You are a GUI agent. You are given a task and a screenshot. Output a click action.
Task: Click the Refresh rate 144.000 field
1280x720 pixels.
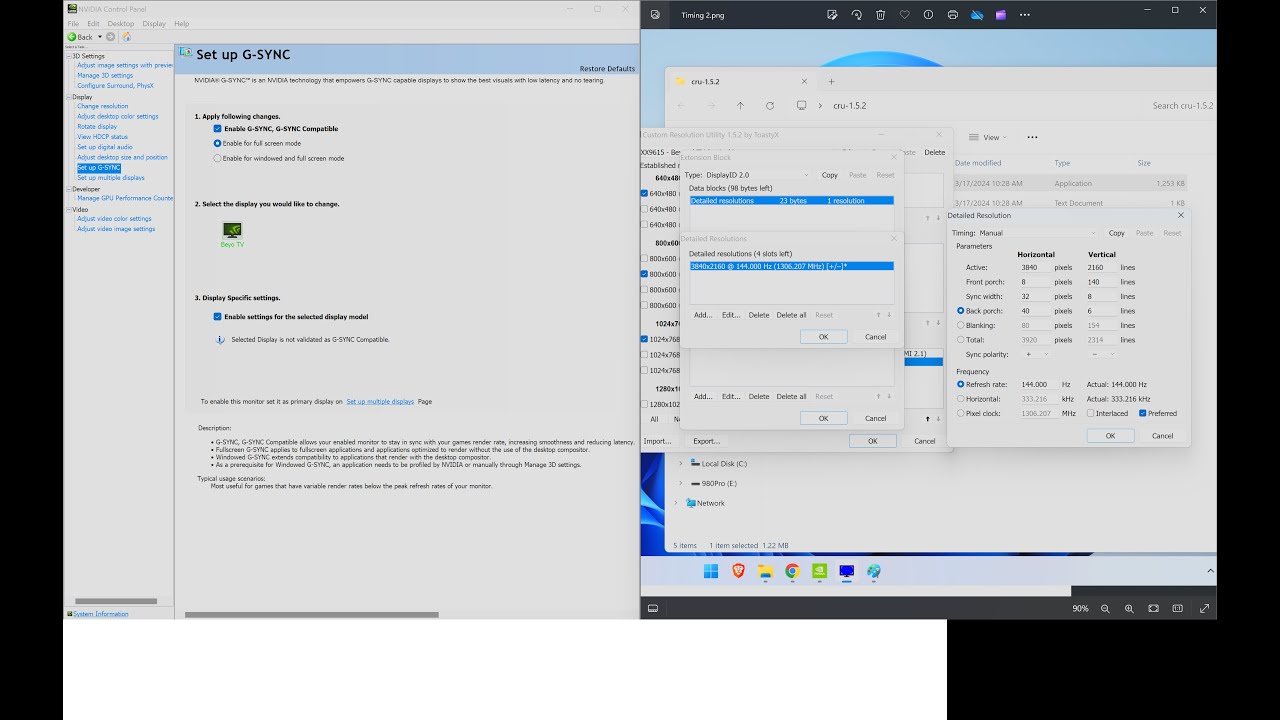click(x=1036, y=384)
